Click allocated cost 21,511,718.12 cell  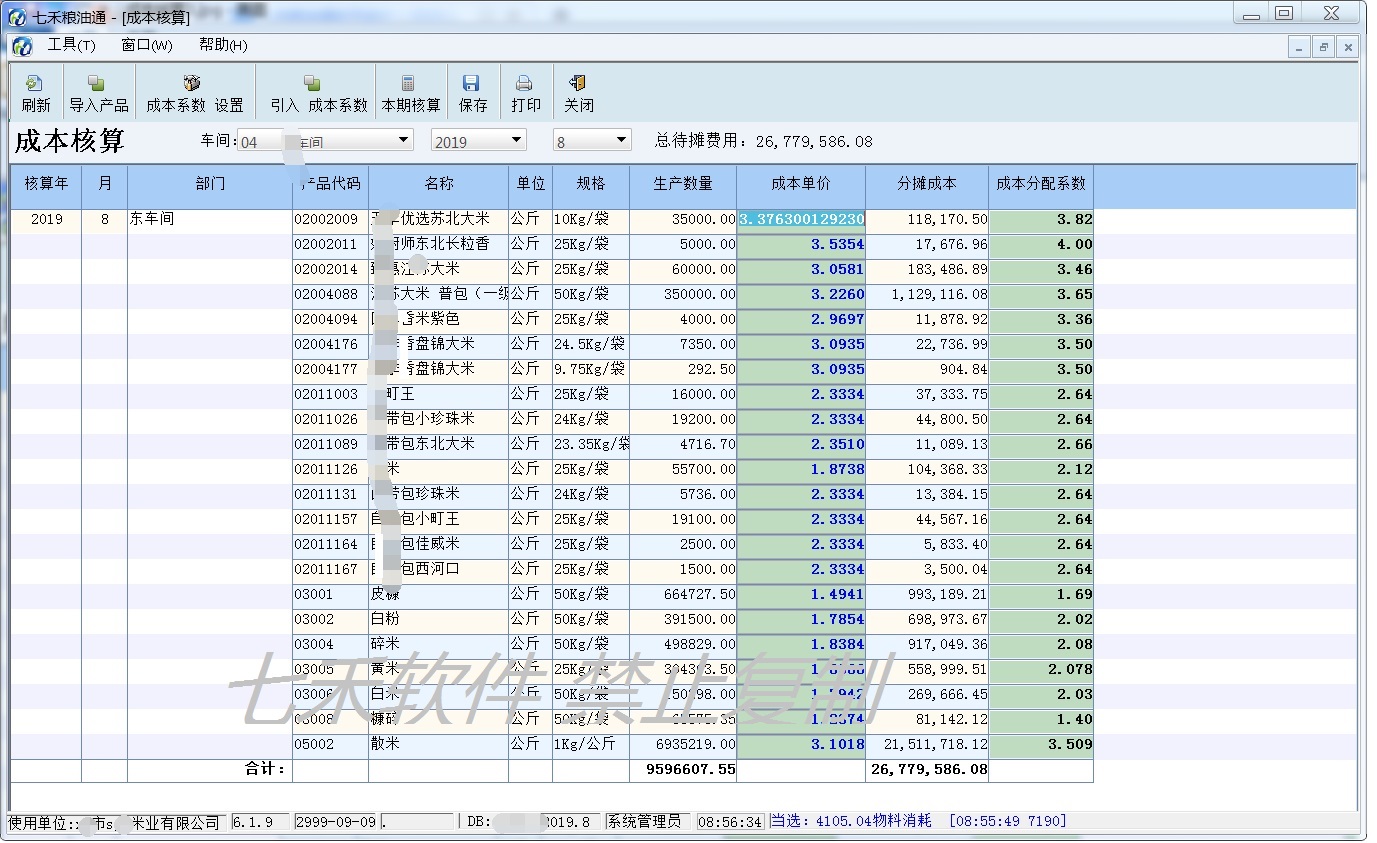point(927,744)
